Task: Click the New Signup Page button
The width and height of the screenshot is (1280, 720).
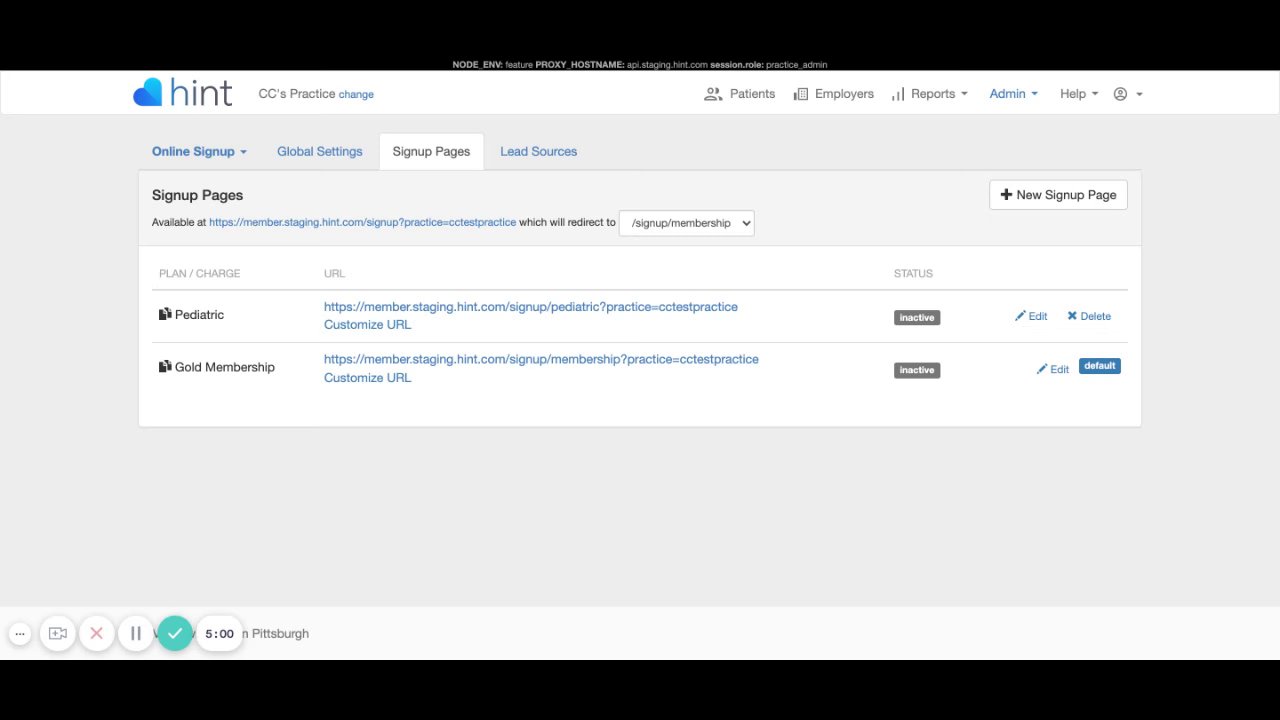Action: click(1058, 195)
